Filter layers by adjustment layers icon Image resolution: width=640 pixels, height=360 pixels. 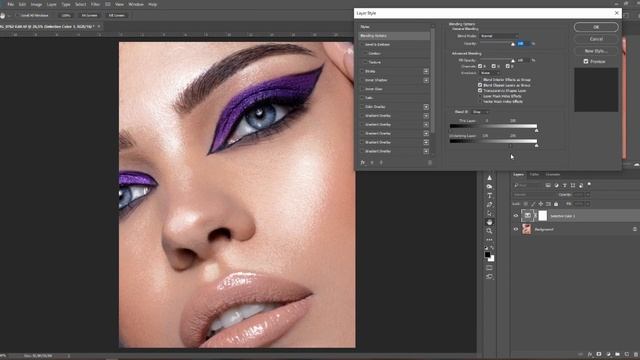click(x=556, y=185)
